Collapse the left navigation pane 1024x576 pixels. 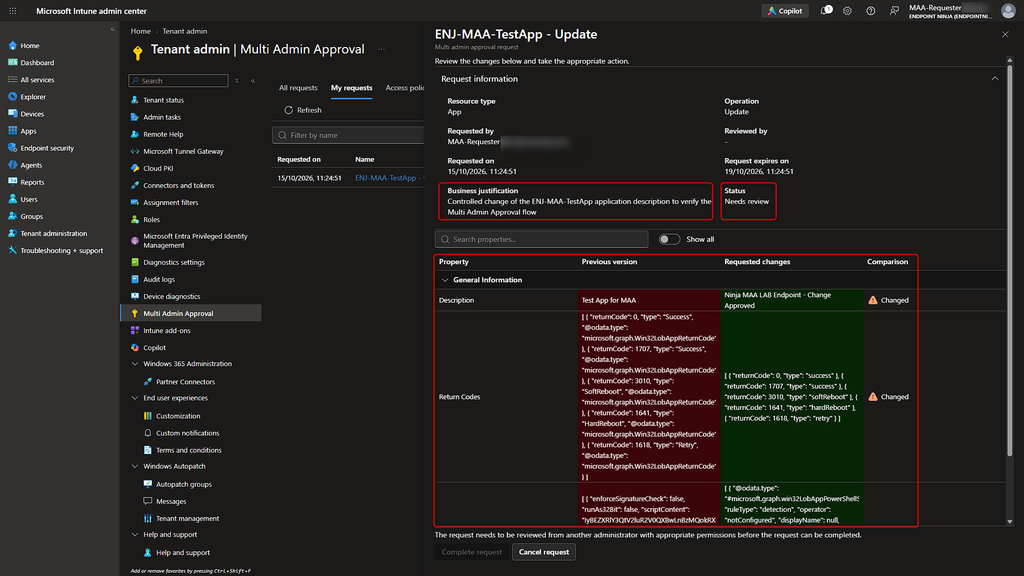click(112, 29)
